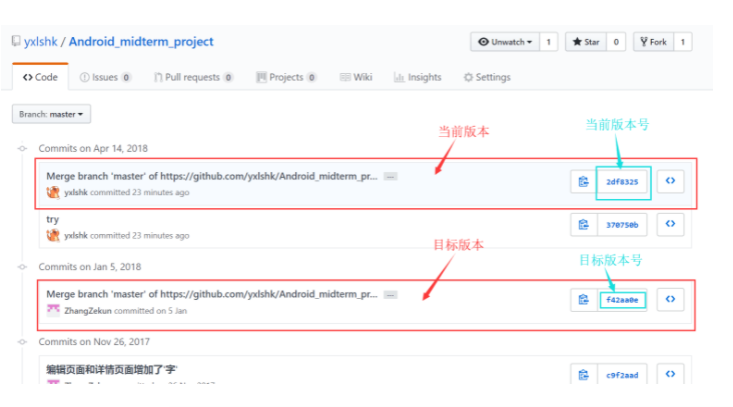Open the Apr 14 merge branch commit title
The height and width of the screenshot is (407, 733).
(x=212, y=176)
